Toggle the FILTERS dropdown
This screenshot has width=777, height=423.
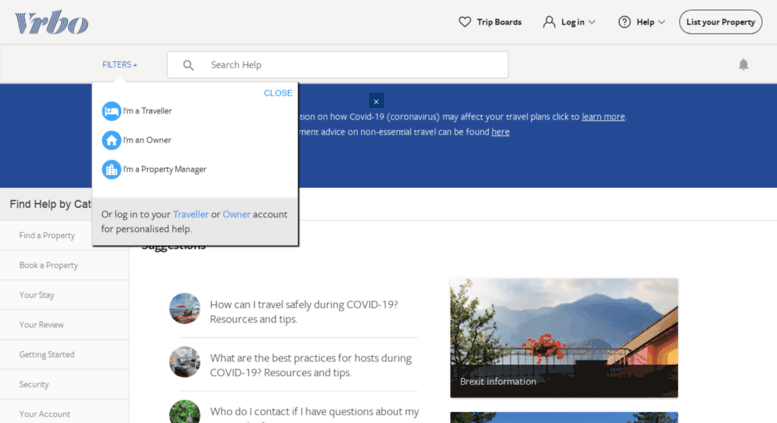tap(119, 64)
